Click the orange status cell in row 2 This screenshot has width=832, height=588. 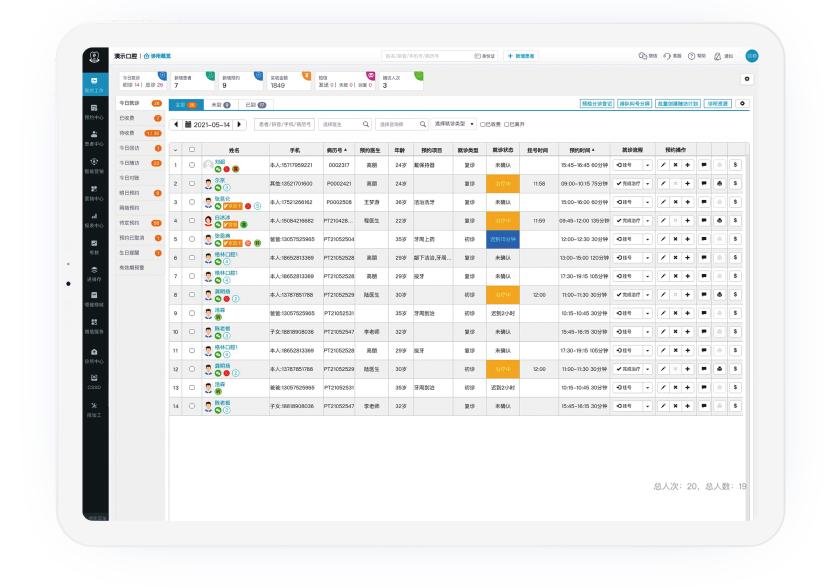(x=502, y=184)
